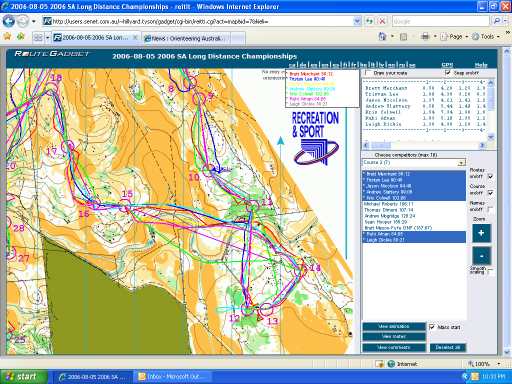This screenshot has width=512, height=384.
Task: Click the Print icon in the toolbar
Action: click(x=425, y=37)
